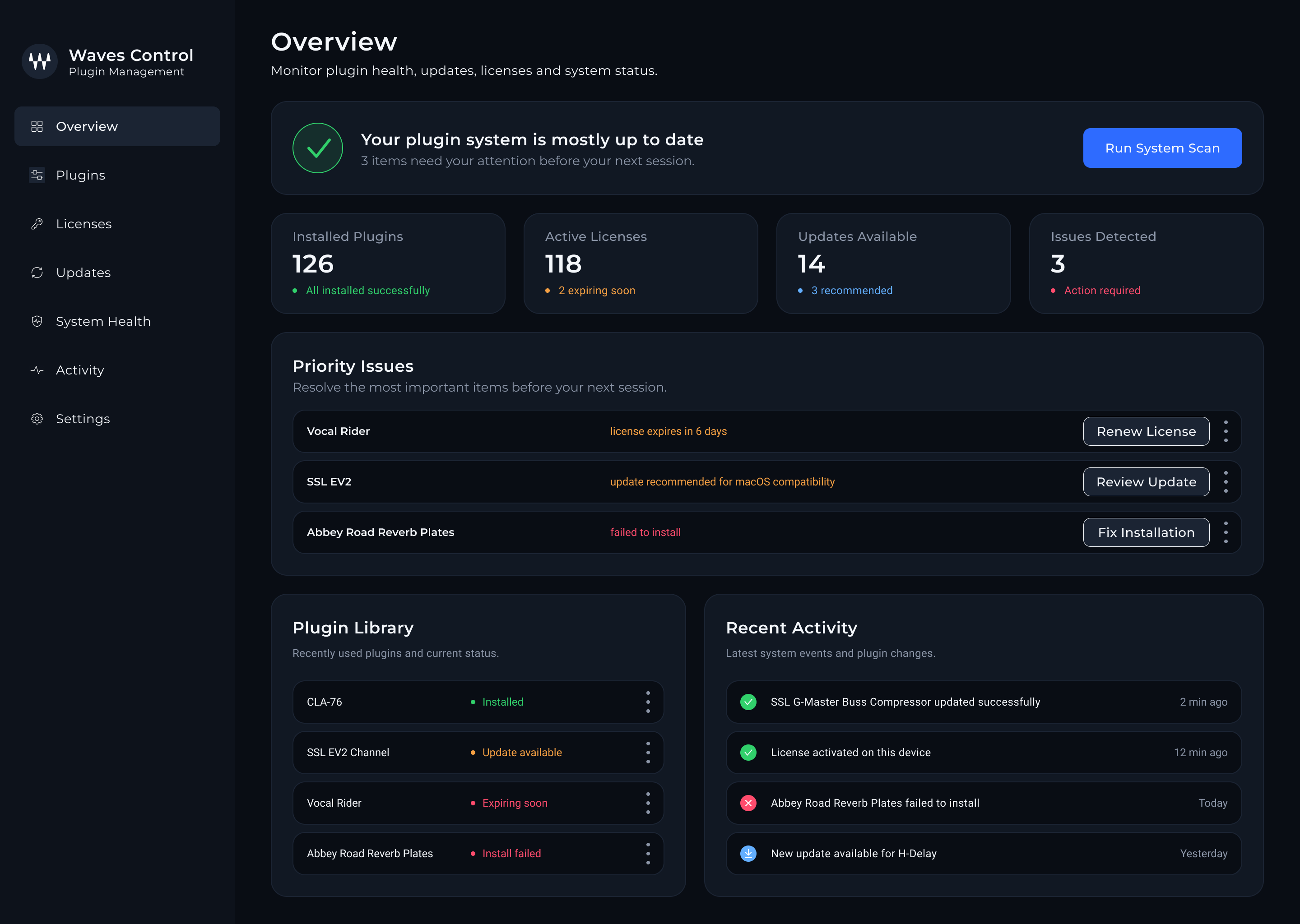The width and height of the screenshot is (1300, 924).
Task: Click the Priority Issues heading
Action: (x=353, y=366)
